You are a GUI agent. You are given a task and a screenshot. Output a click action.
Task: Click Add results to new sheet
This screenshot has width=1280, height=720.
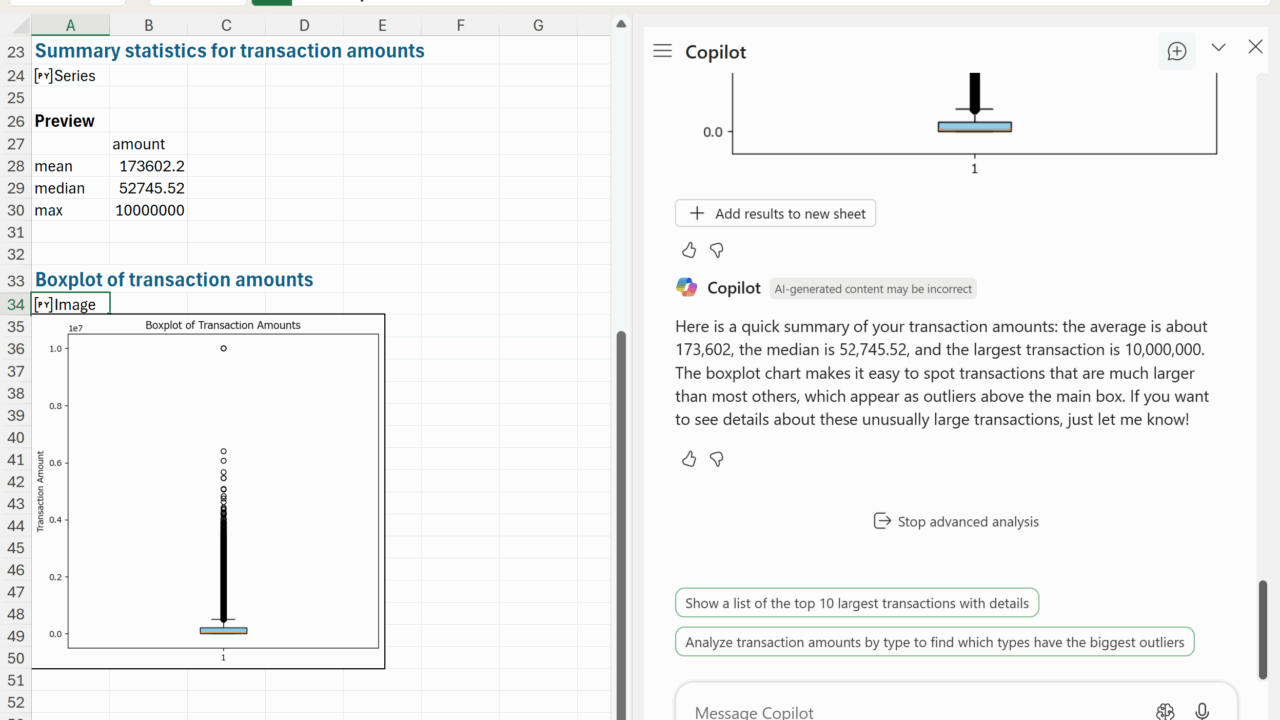[776, 213]
